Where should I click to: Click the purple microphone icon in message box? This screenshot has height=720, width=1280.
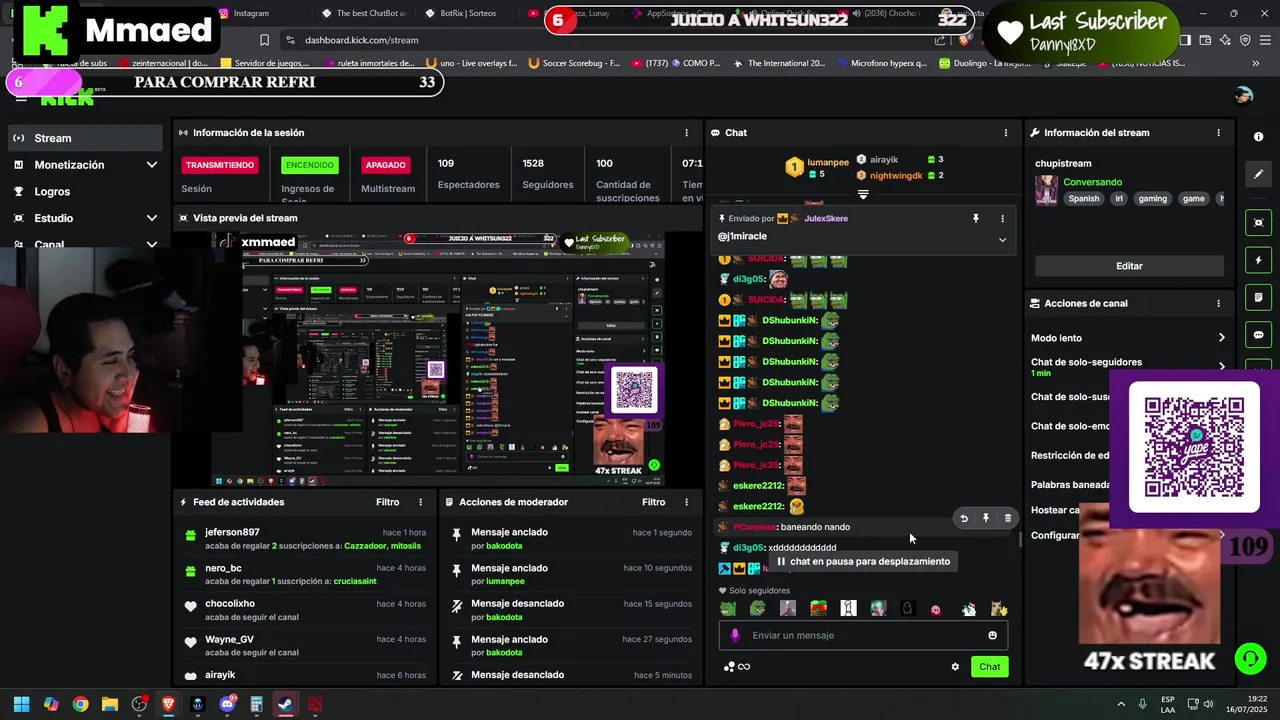click(735, 635)
